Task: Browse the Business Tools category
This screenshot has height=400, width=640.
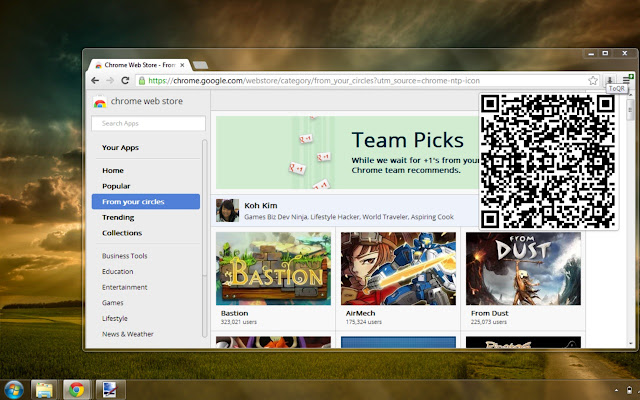Action: point(124,256)
